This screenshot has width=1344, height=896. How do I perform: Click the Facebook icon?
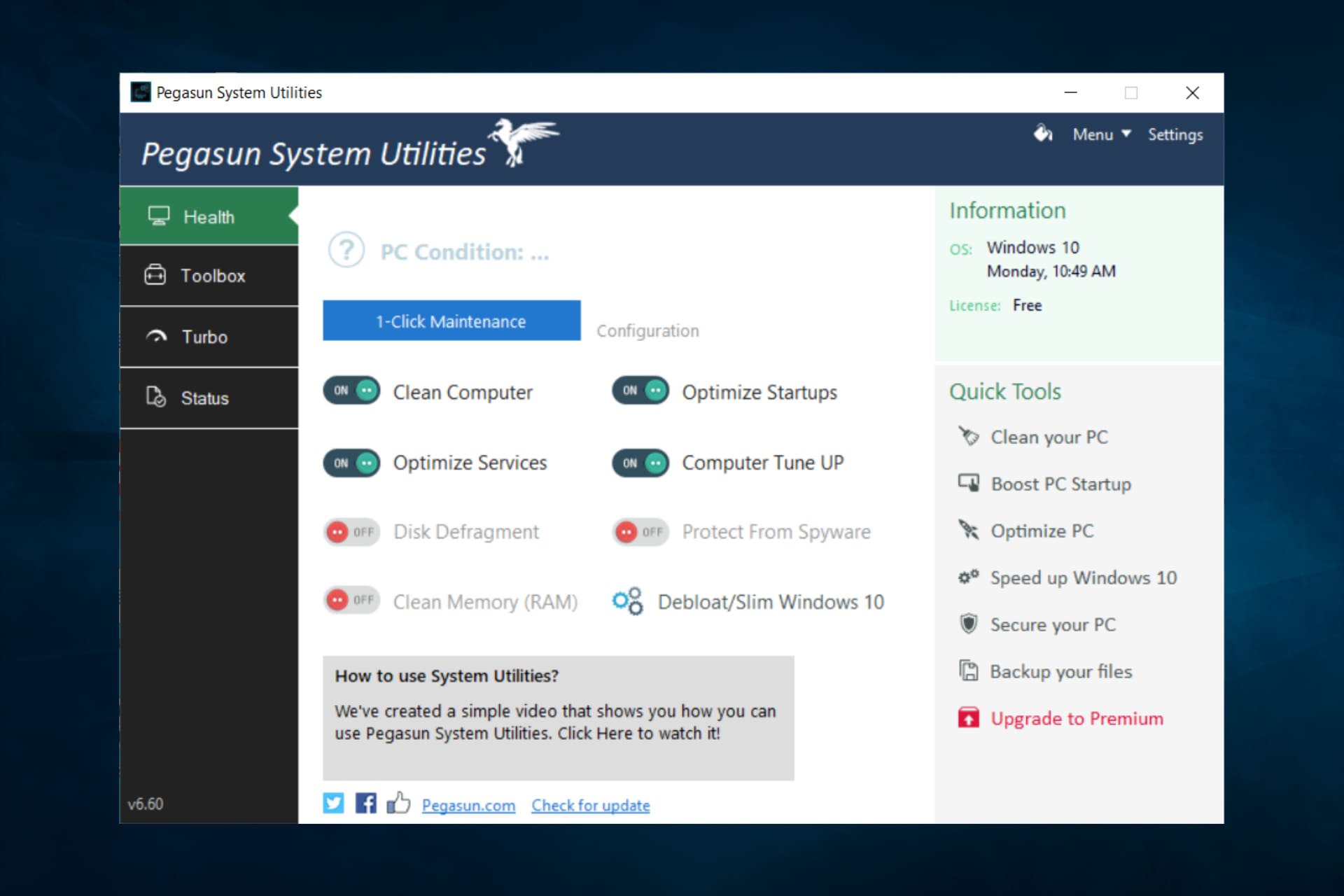(365, 803)
